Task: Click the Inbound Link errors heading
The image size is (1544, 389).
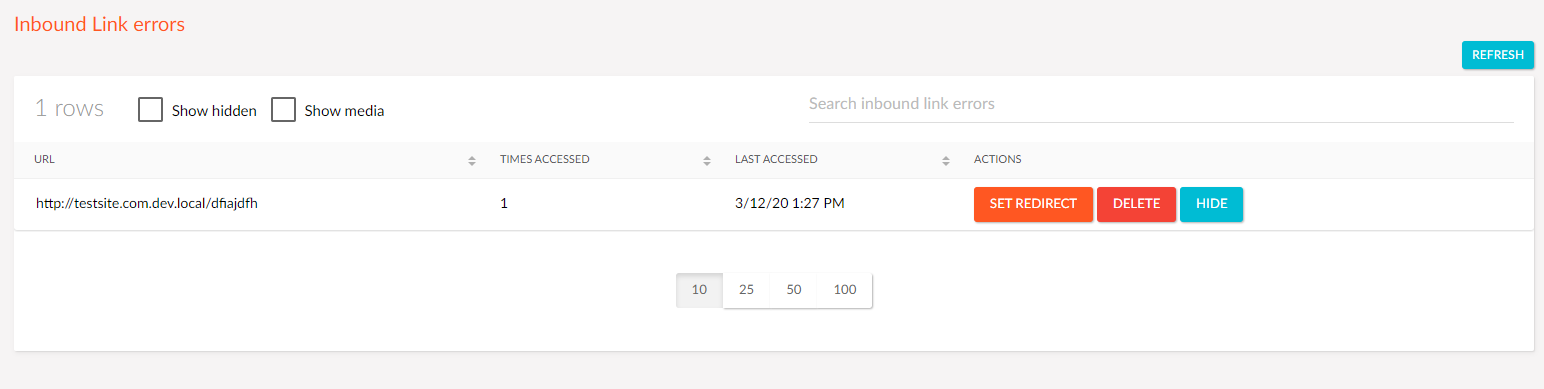Action: tap(99, 25)
